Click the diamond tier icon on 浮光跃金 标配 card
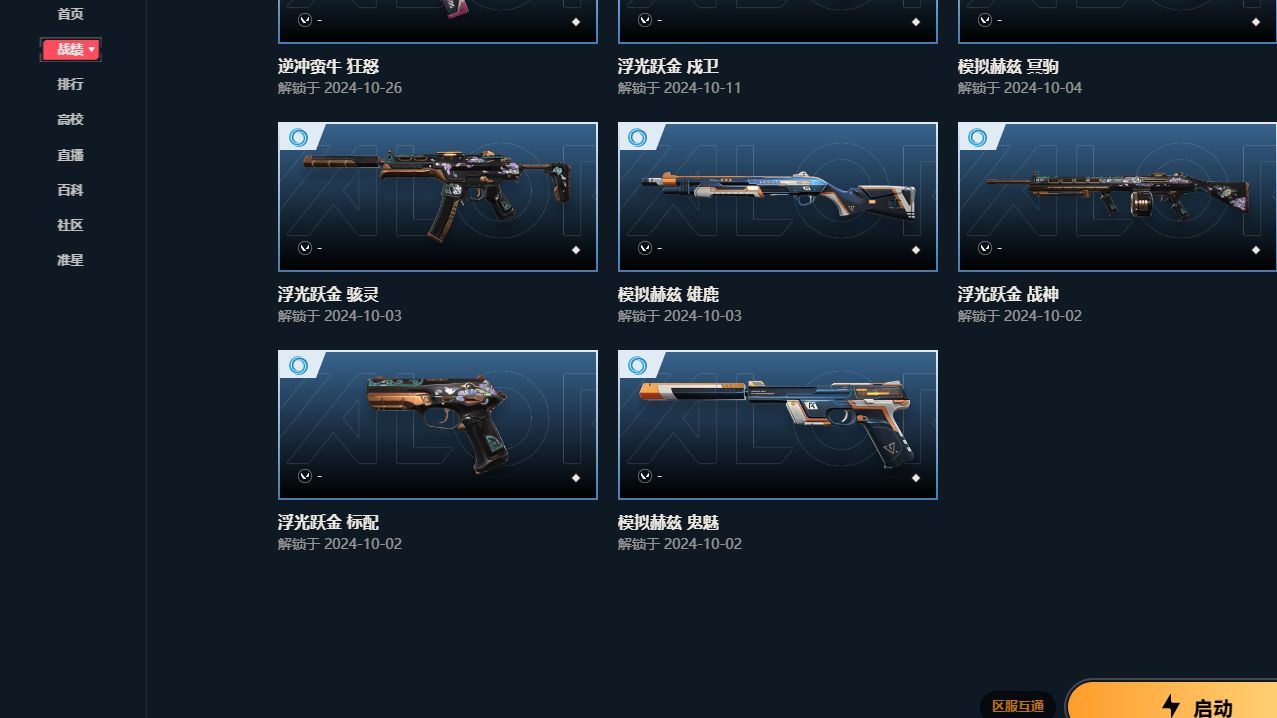1277x718 pixels. 575,478
